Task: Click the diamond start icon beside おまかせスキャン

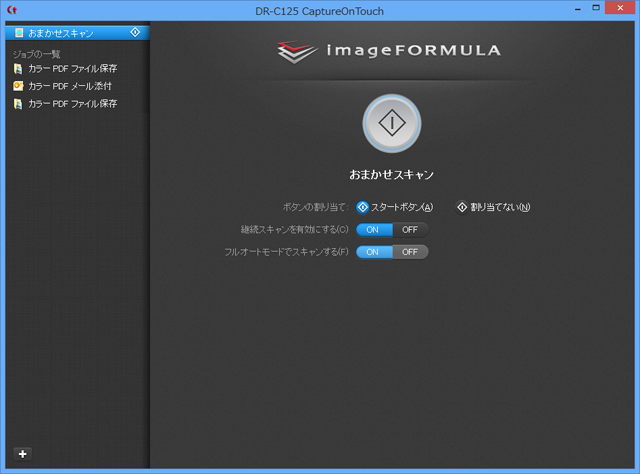Action: tap(135, 32)
